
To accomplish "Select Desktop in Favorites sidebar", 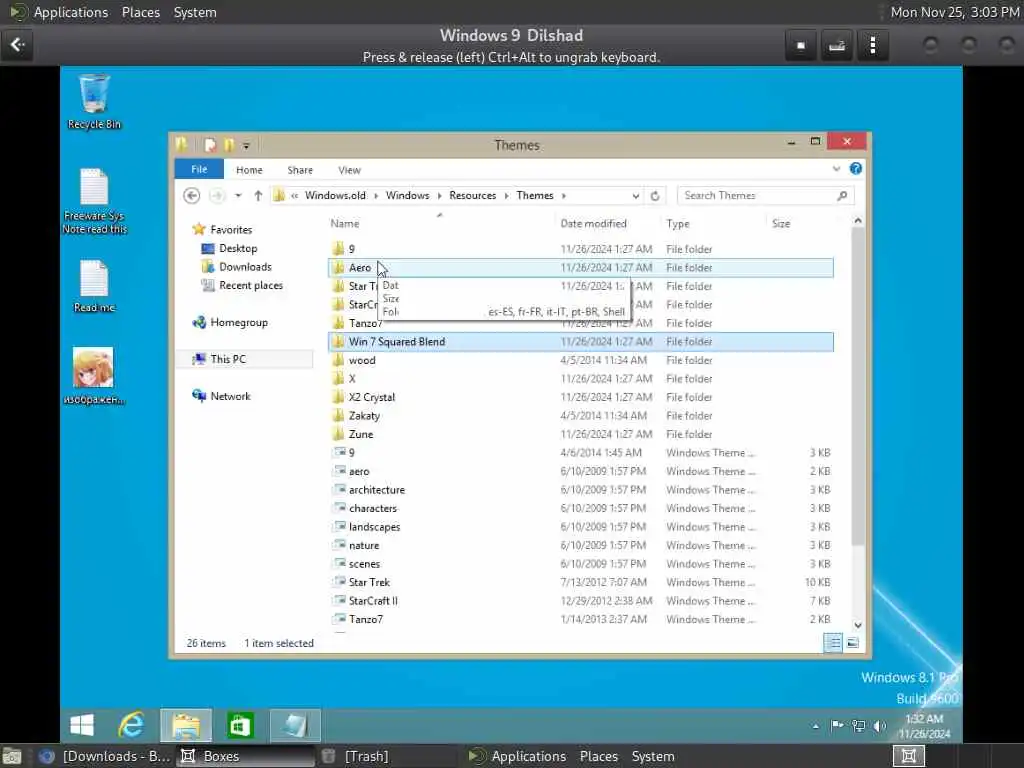I will (238, 248).
